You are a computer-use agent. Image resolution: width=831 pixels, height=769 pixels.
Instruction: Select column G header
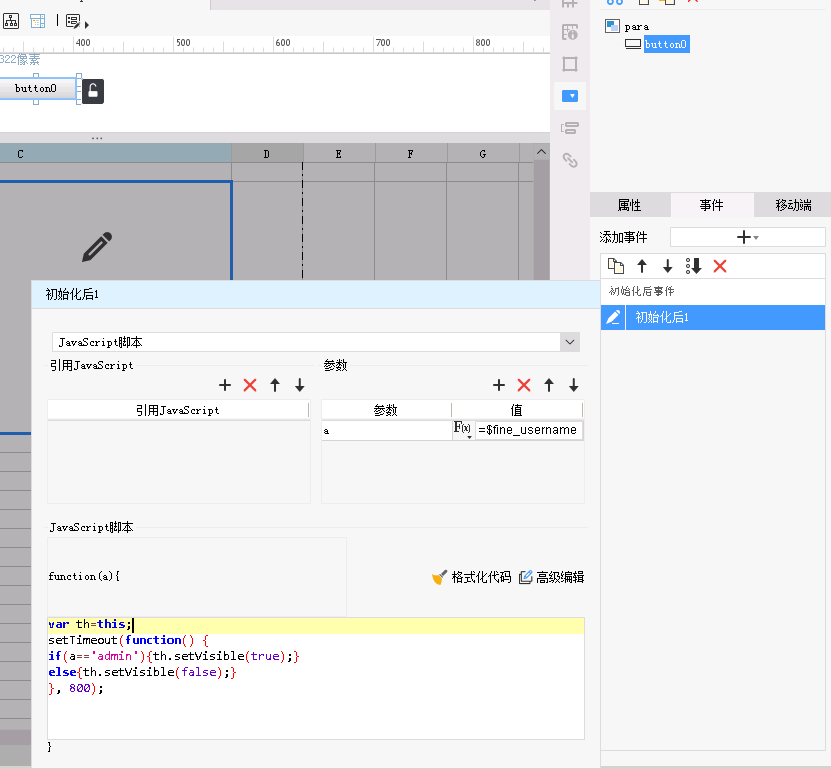483,154
